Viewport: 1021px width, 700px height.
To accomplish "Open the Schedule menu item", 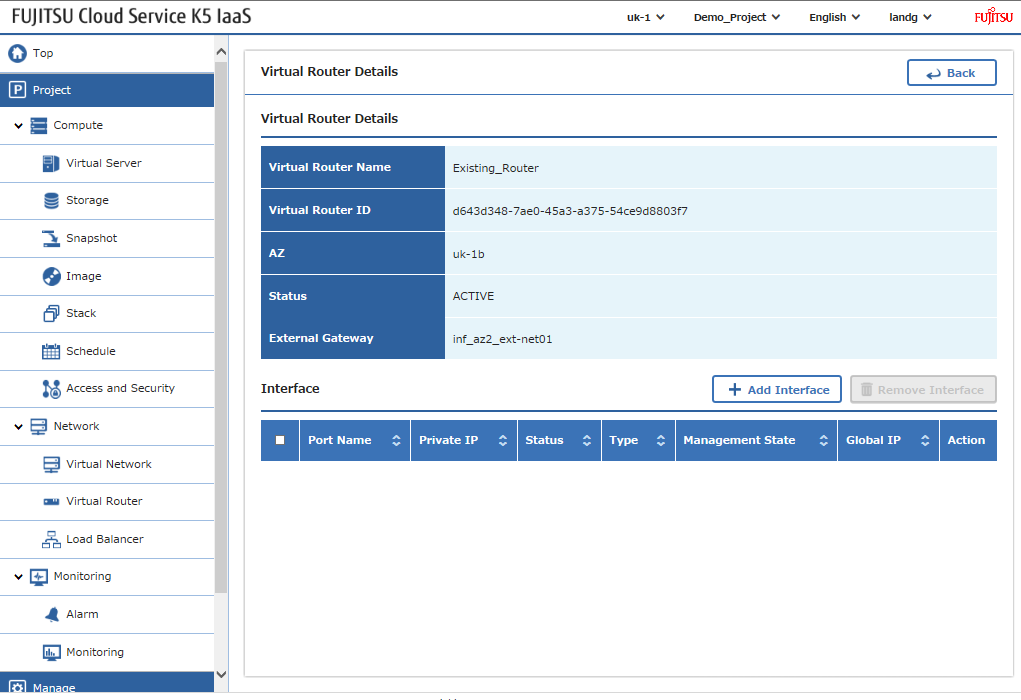I will pyautogui.click(x=107, y=351).
